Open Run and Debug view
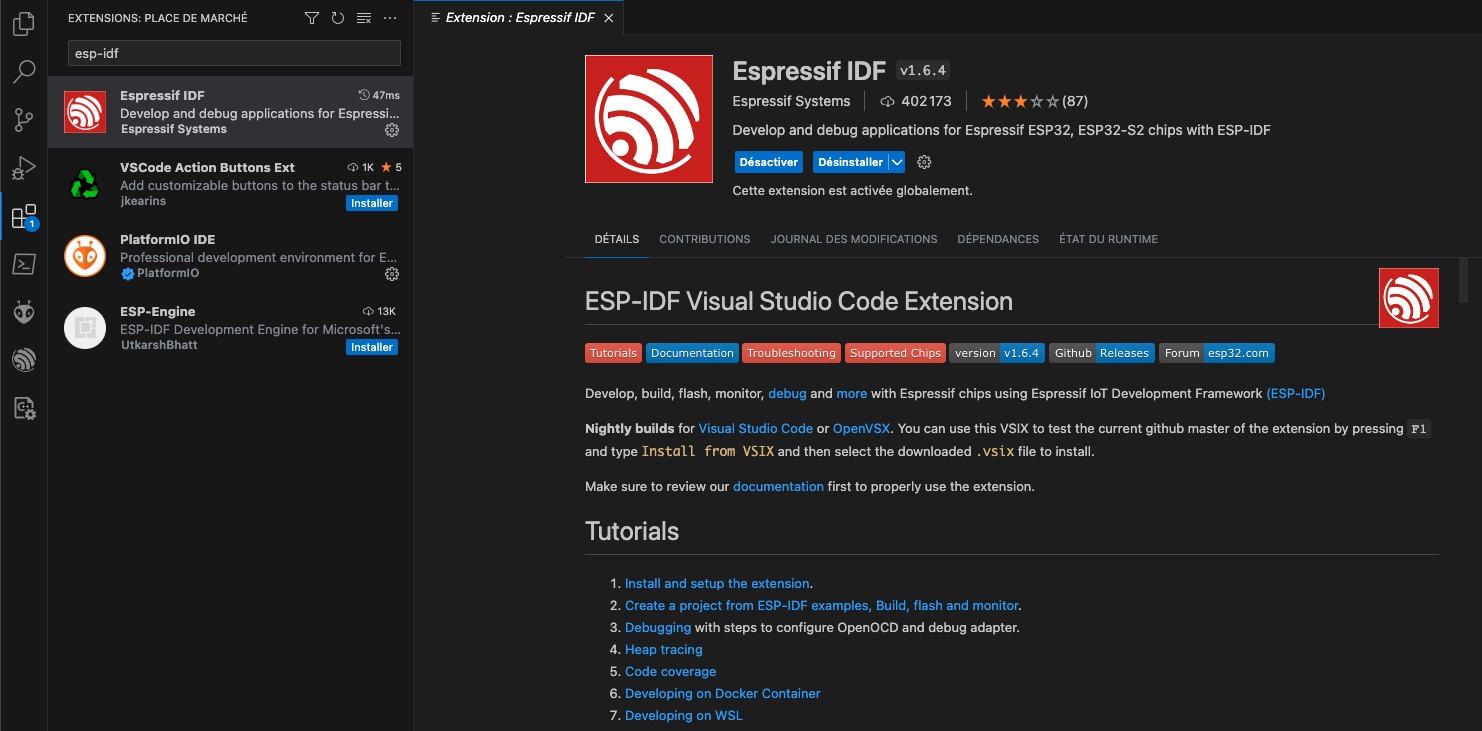This screenshot has height=731, width=1482. (24, 168)
